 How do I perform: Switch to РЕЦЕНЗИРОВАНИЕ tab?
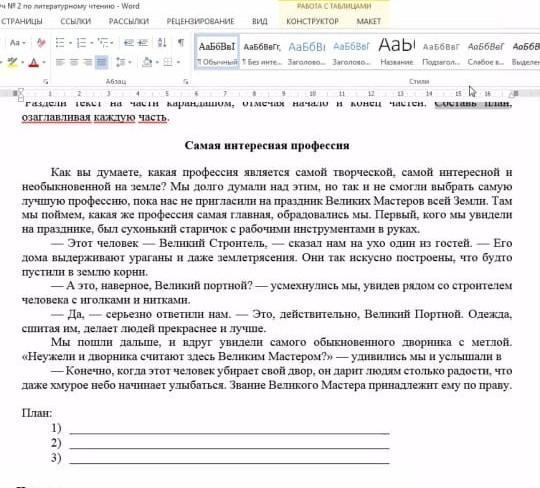pos(200,21)
